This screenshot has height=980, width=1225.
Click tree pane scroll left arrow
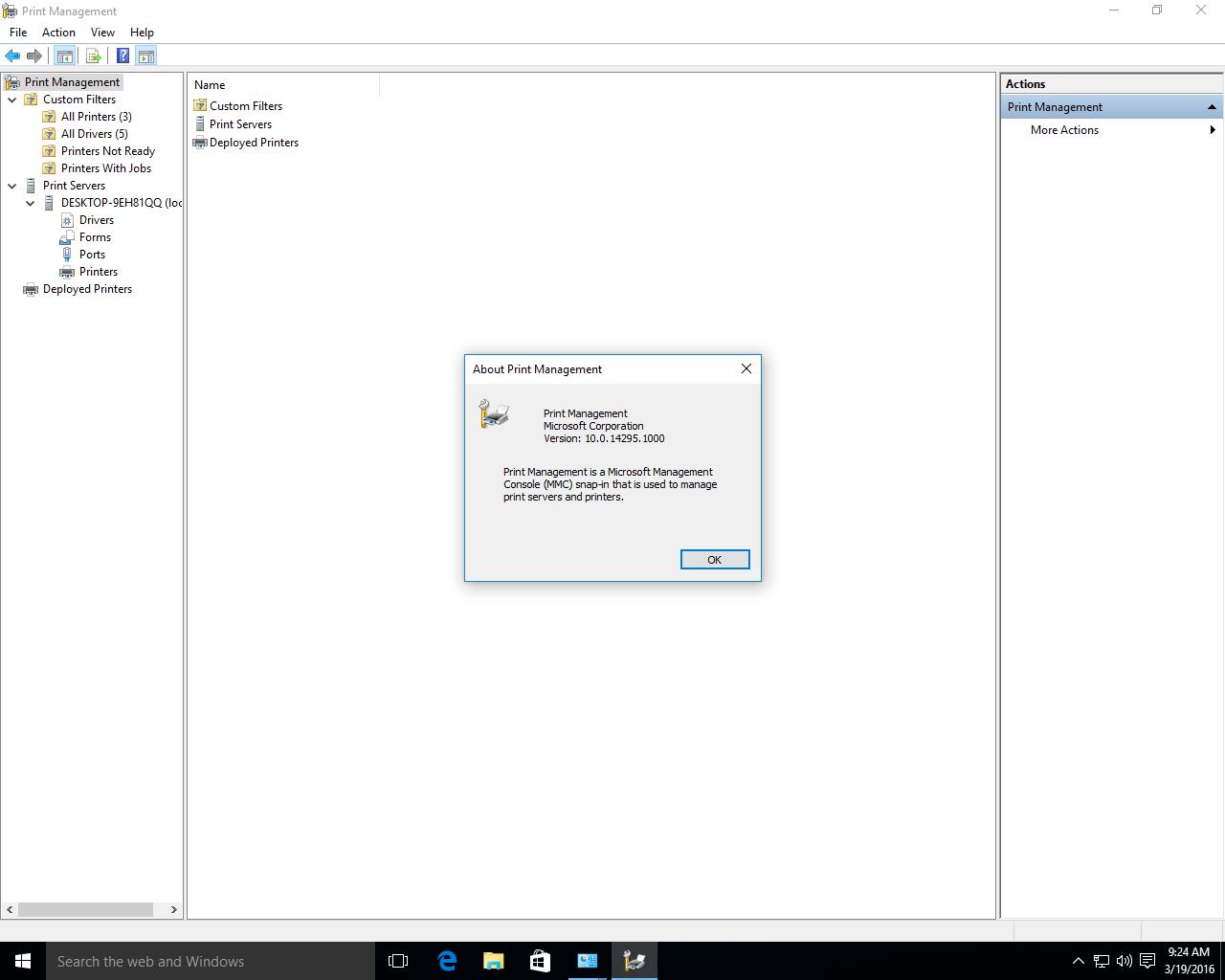pyautogui.click(x=10, y=909)
